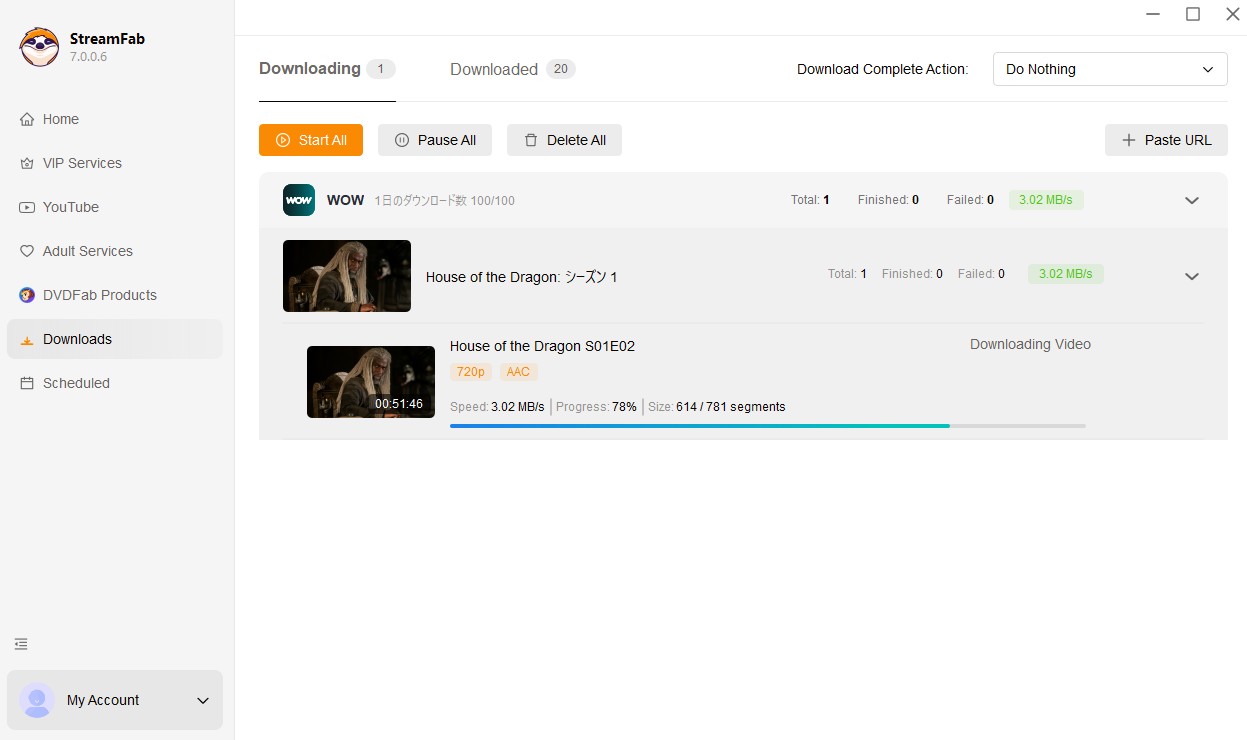Select VIP Services in the sidebar
The width and height of the screenshot is (1247, 740).
81,163
